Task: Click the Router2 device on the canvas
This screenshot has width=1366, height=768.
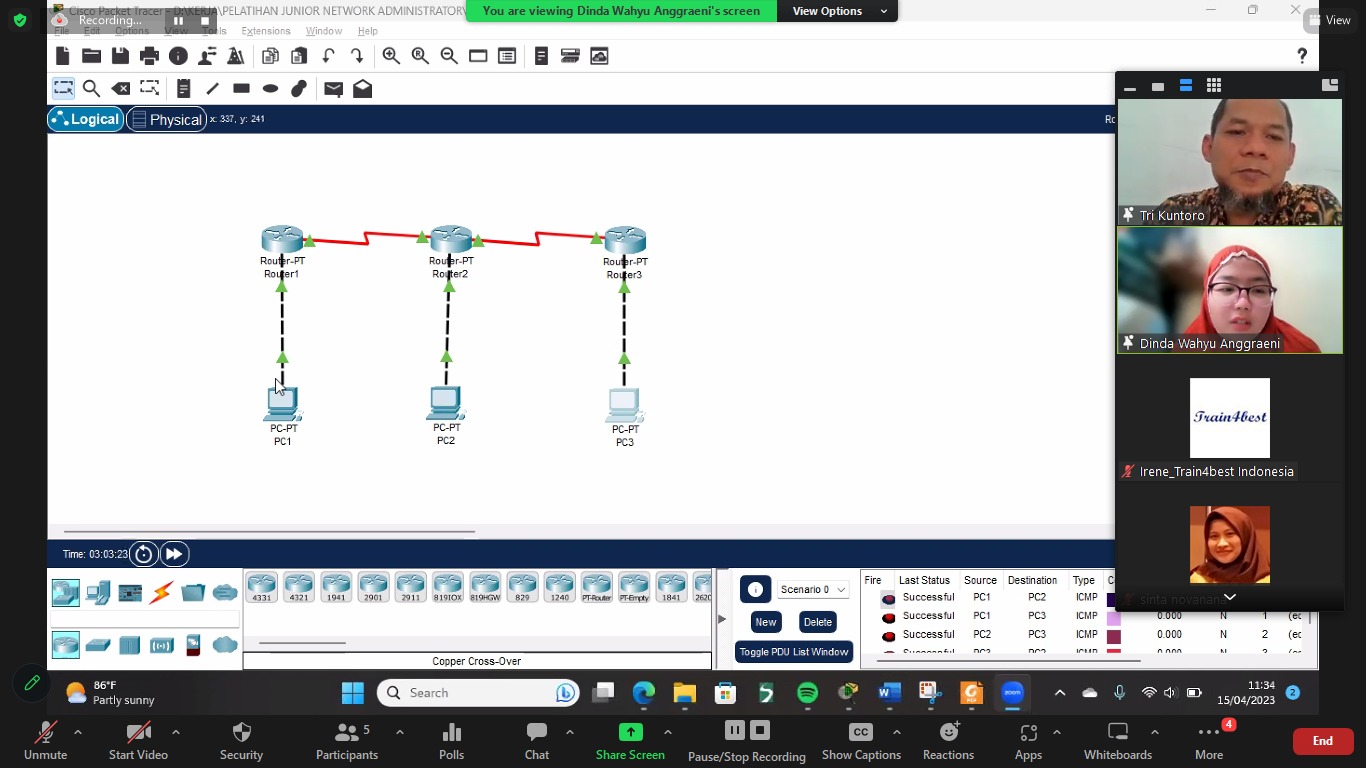Action: [x=451, y=241]
